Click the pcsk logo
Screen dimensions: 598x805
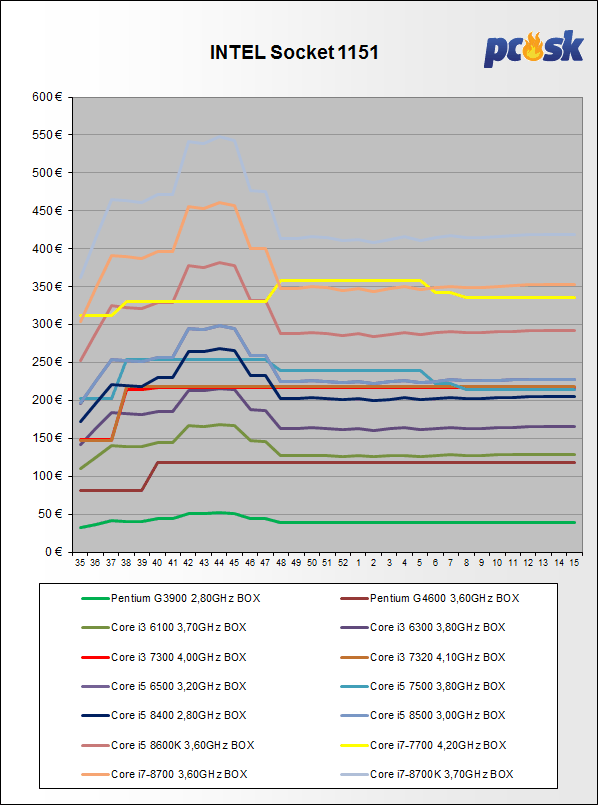pyautogui.click(x=533, y=50)
